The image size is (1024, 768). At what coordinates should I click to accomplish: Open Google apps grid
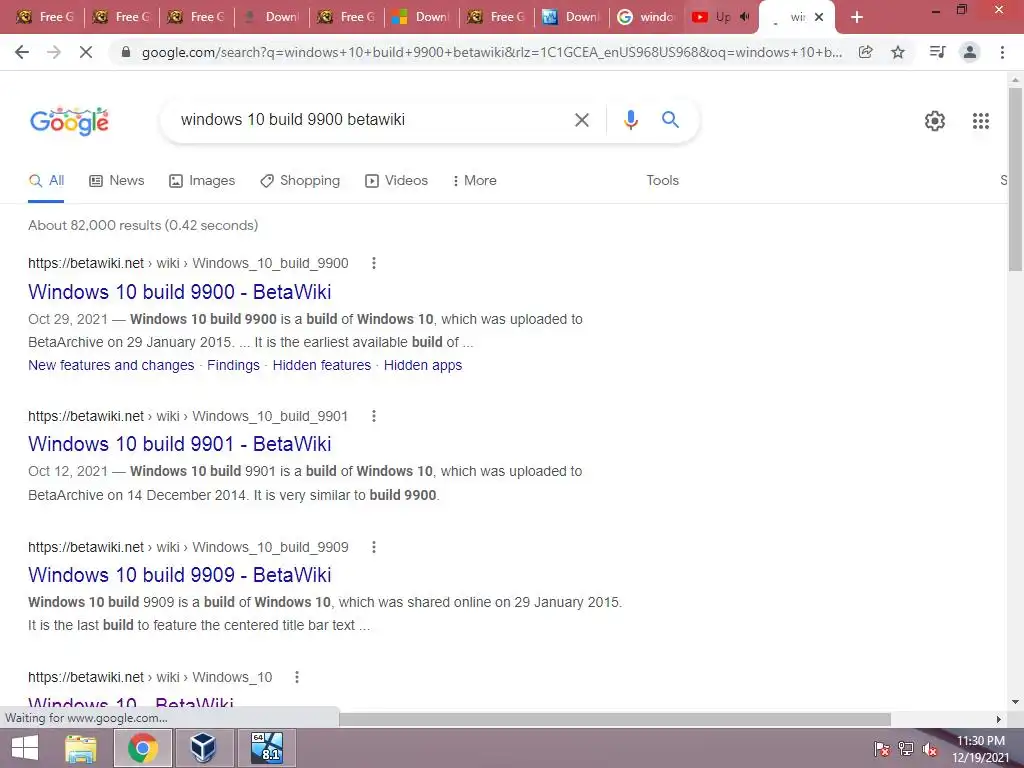[x=980, y=121]
